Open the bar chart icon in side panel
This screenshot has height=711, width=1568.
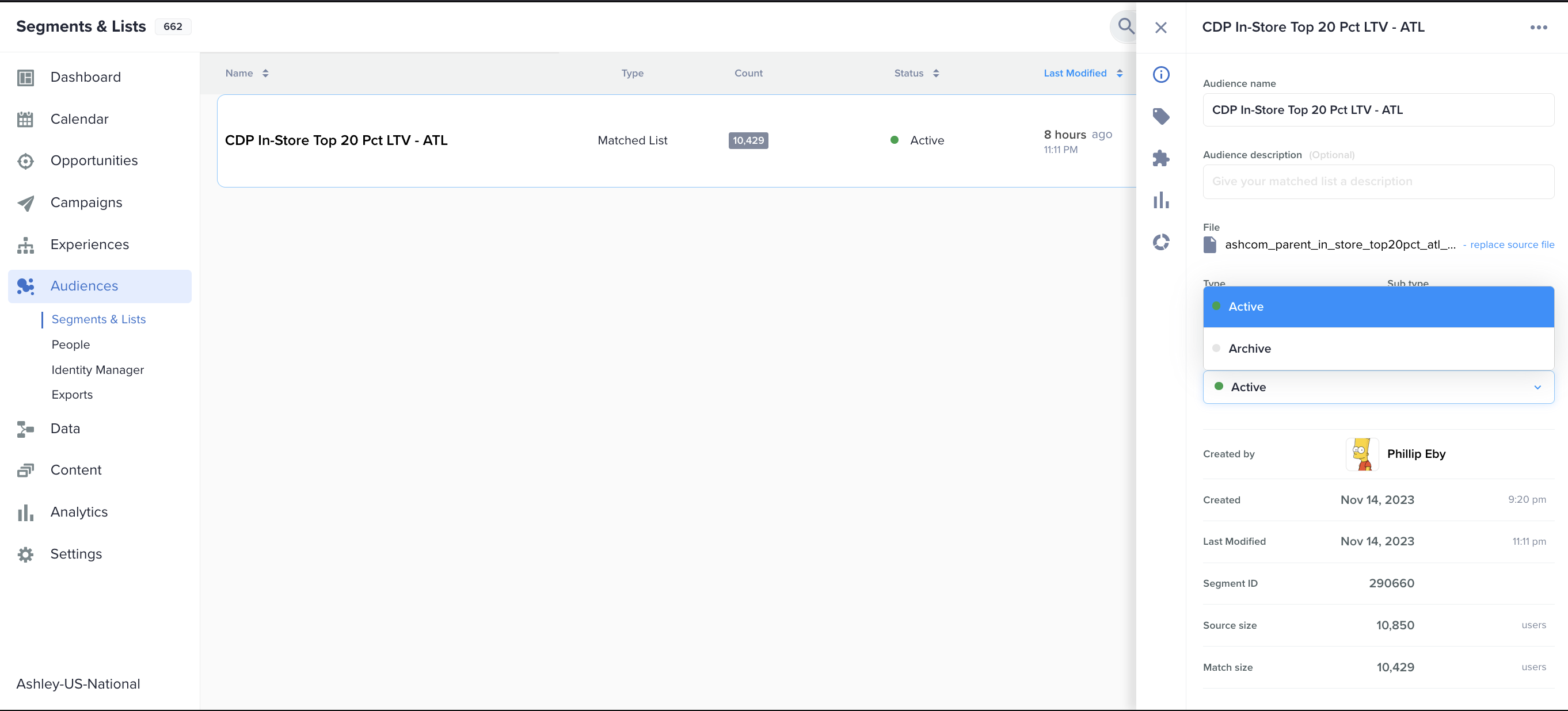pos(1161,200)
